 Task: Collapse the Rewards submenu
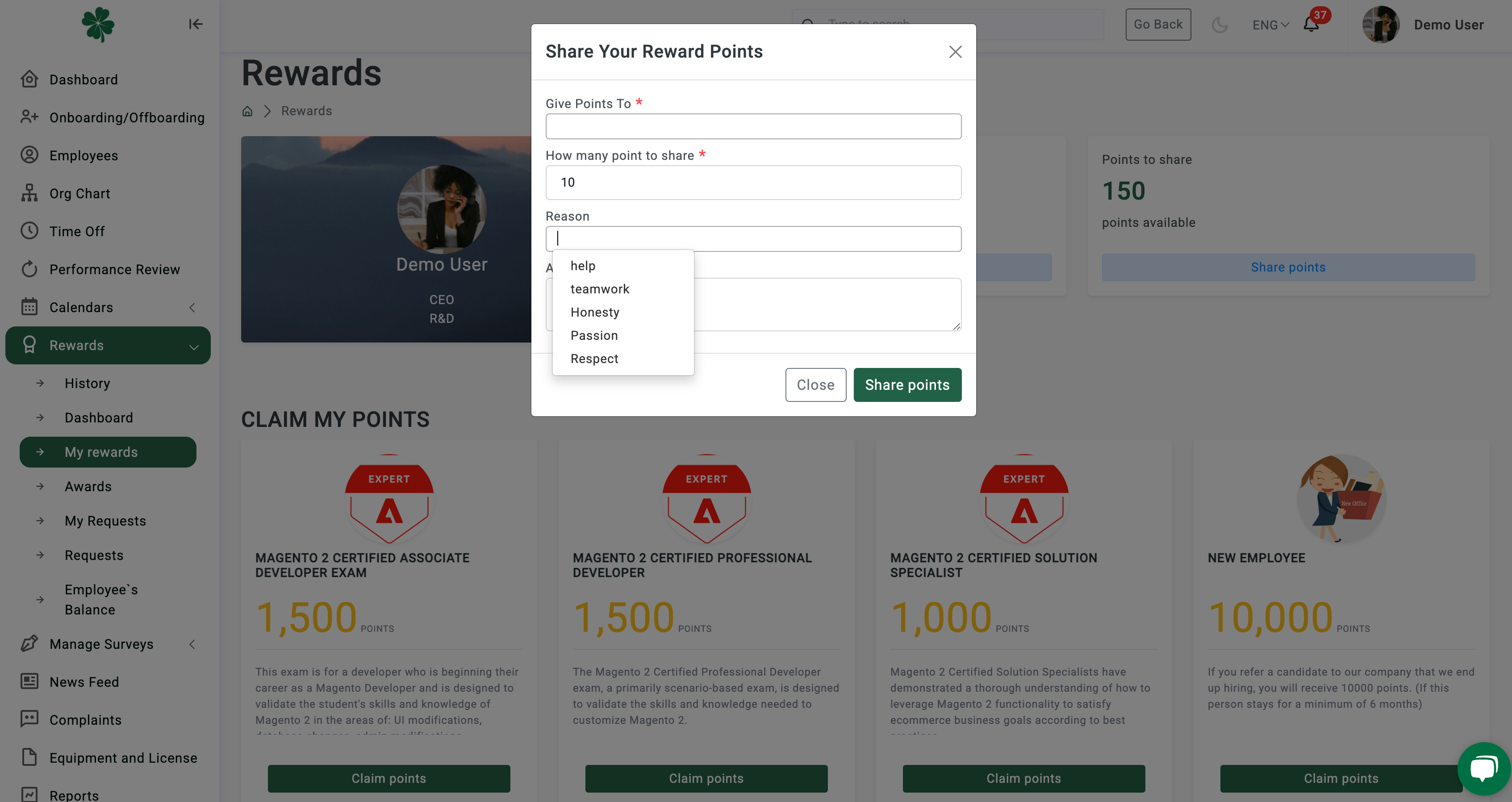click(194, 347)
